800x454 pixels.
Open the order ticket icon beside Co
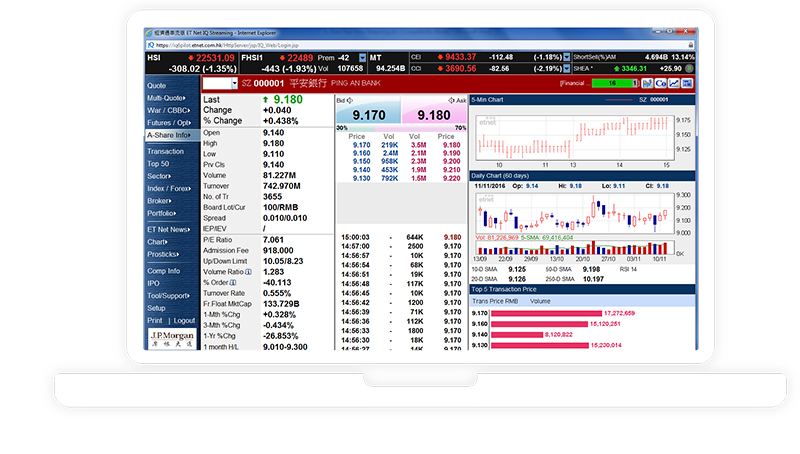647,83
